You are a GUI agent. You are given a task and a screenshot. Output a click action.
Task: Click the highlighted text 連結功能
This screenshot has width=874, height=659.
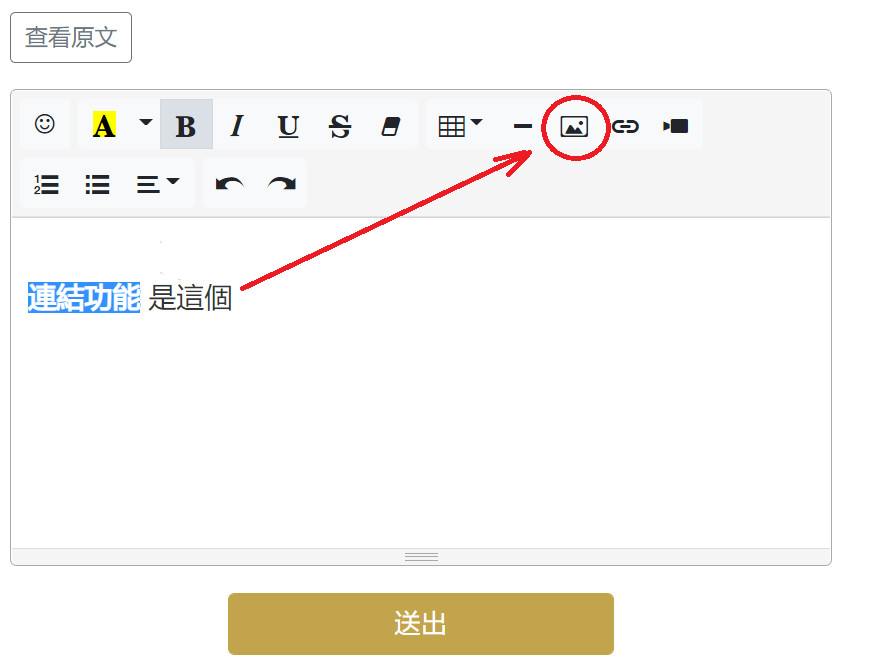coord(84,297)
